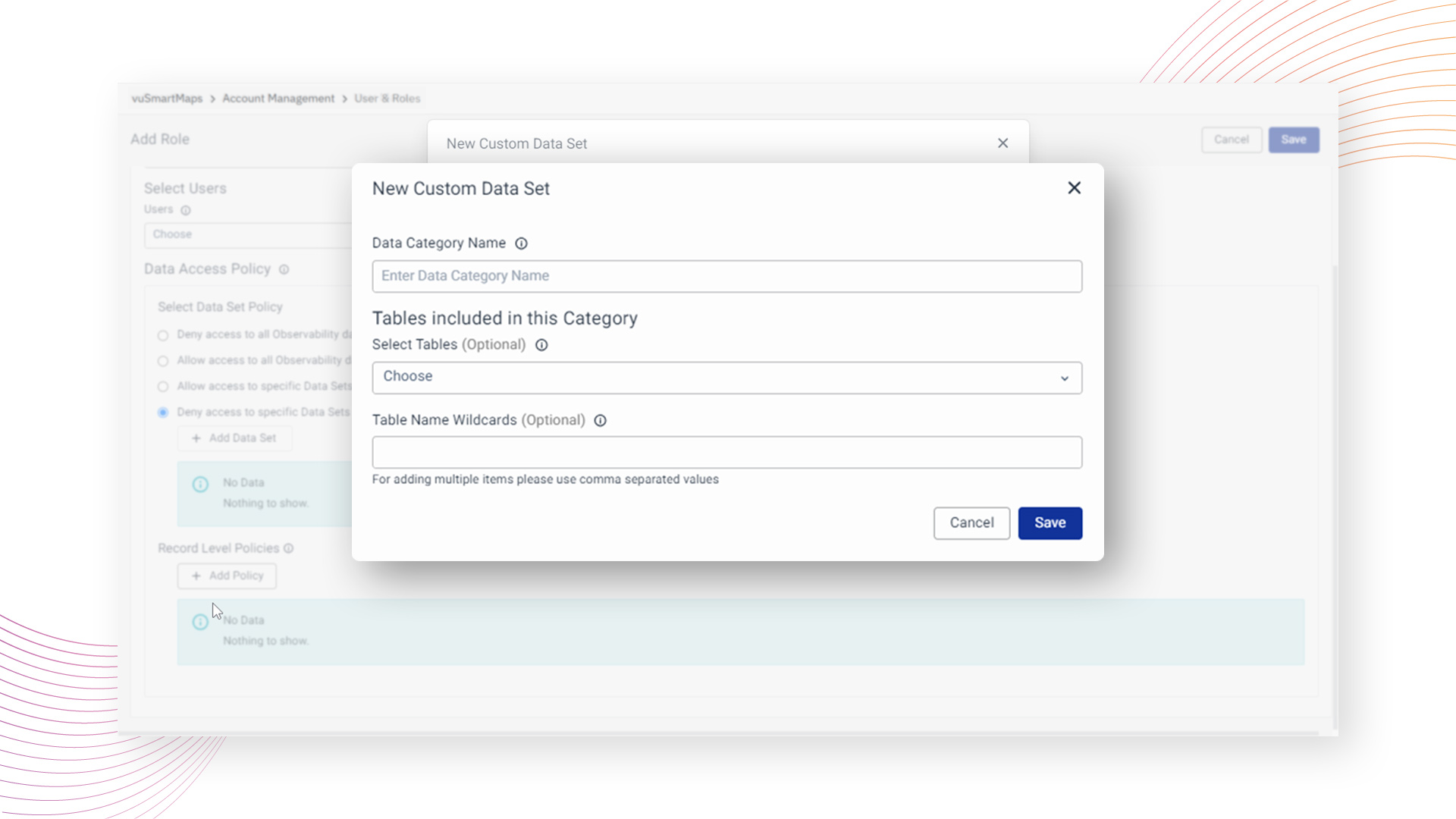Click info icon beside Data Category Name

[x=521, y=243]
